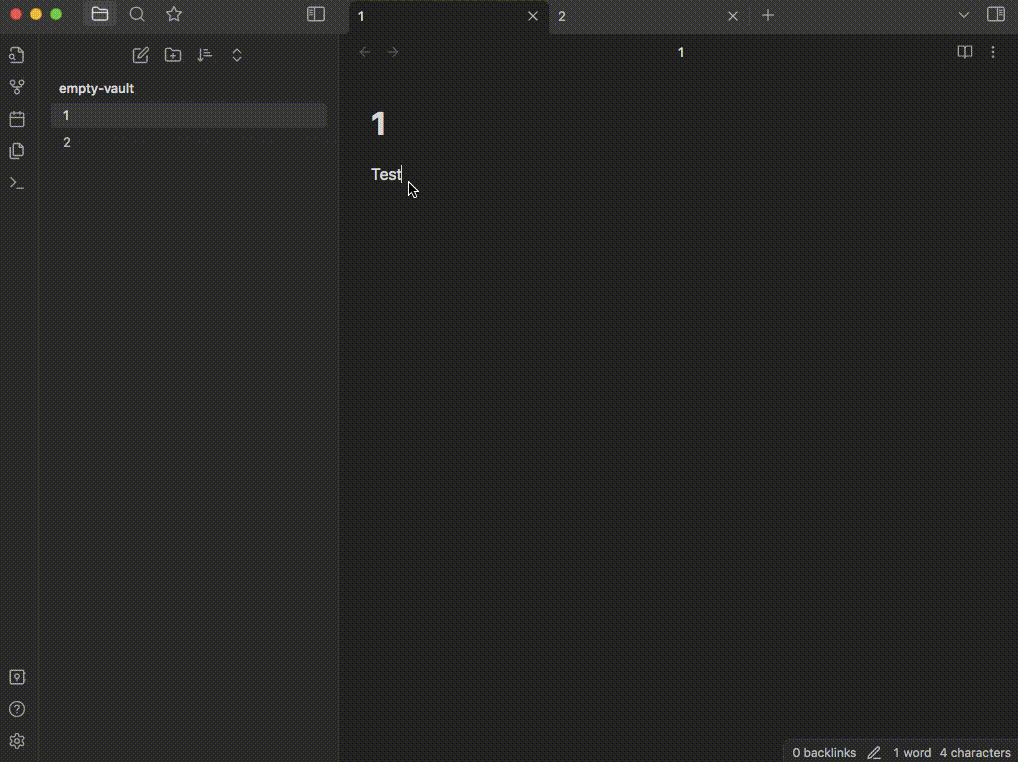Open Settings gear icon
The image size is (1018, 762).
pyautogui.click(x=17, y=741)
